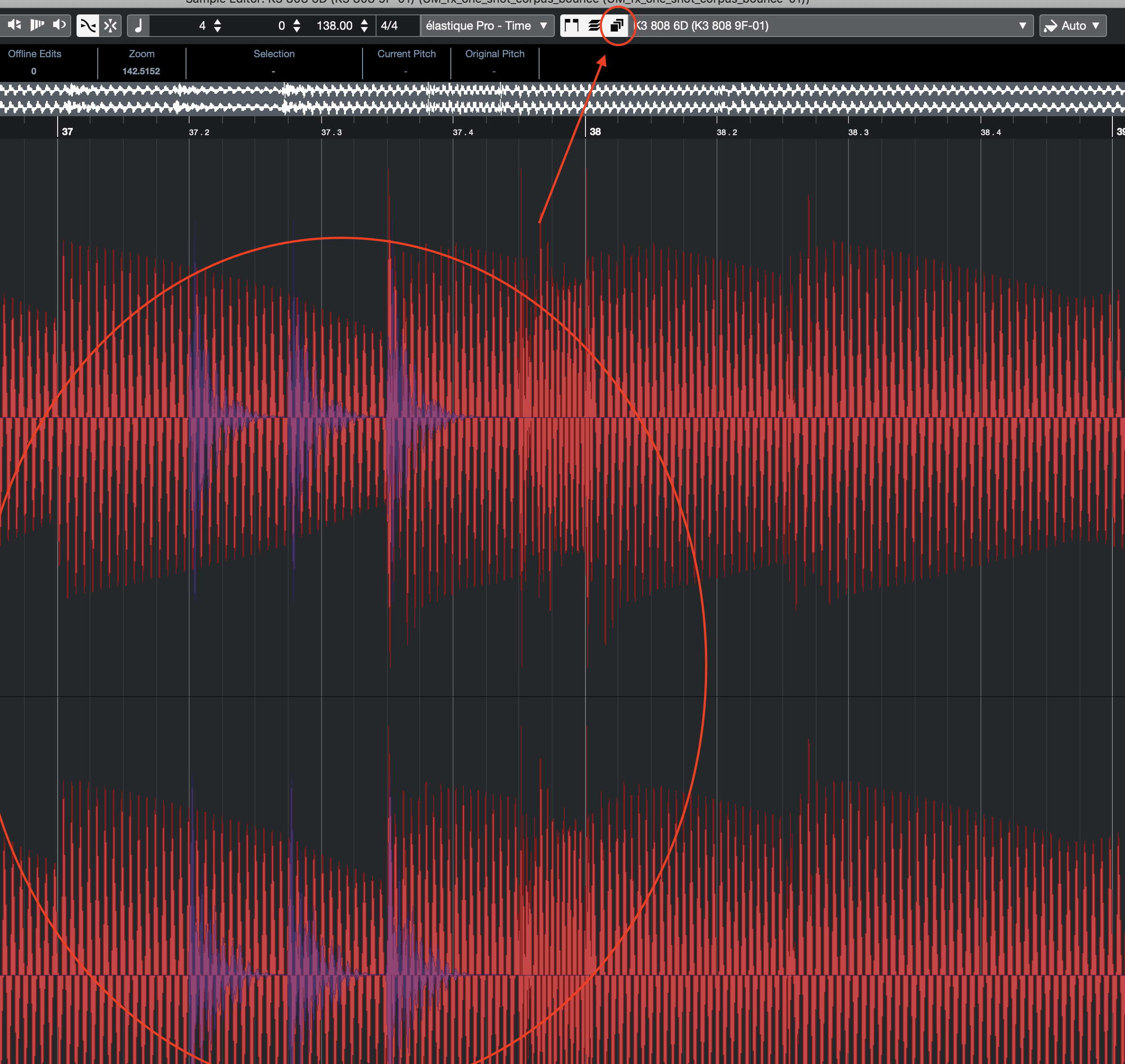
Task: Toggle the Snap to Zero Crossing button
Action: (88, 26)
